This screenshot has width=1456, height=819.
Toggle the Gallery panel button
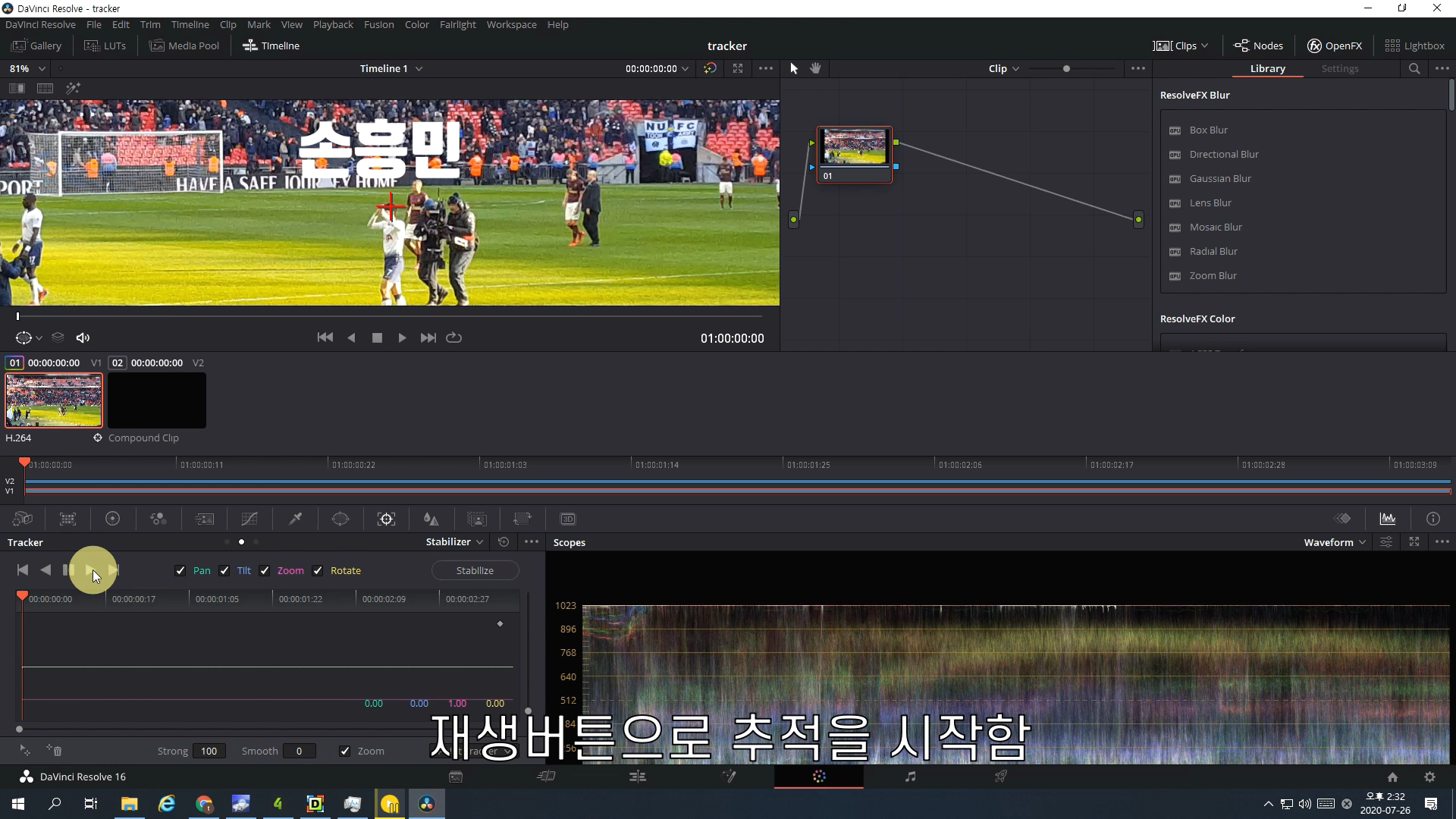(x=36, y=45)
